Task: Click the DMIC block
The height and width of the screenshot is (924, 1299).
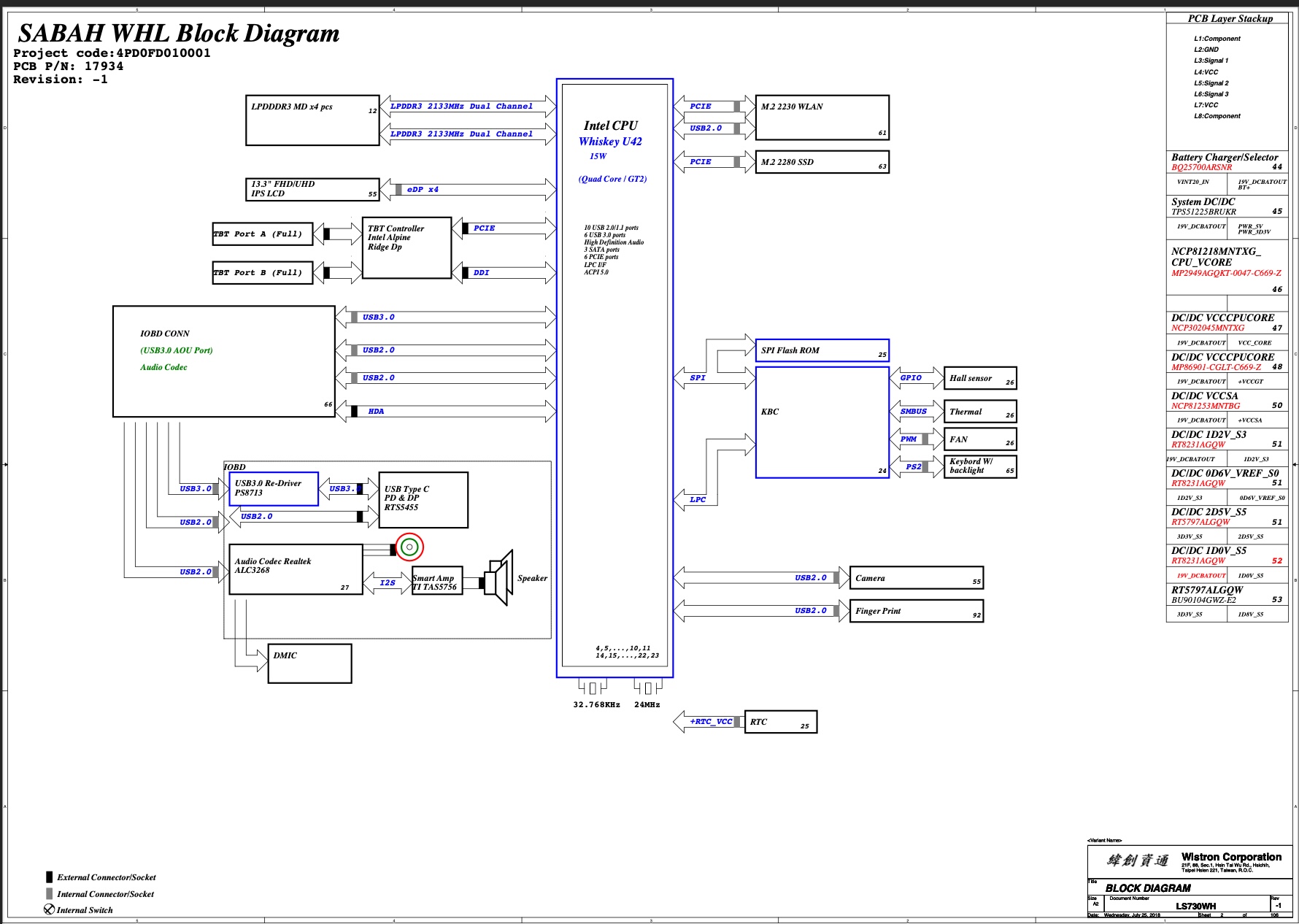Action: pyautogui.click(x=309, y=663)
